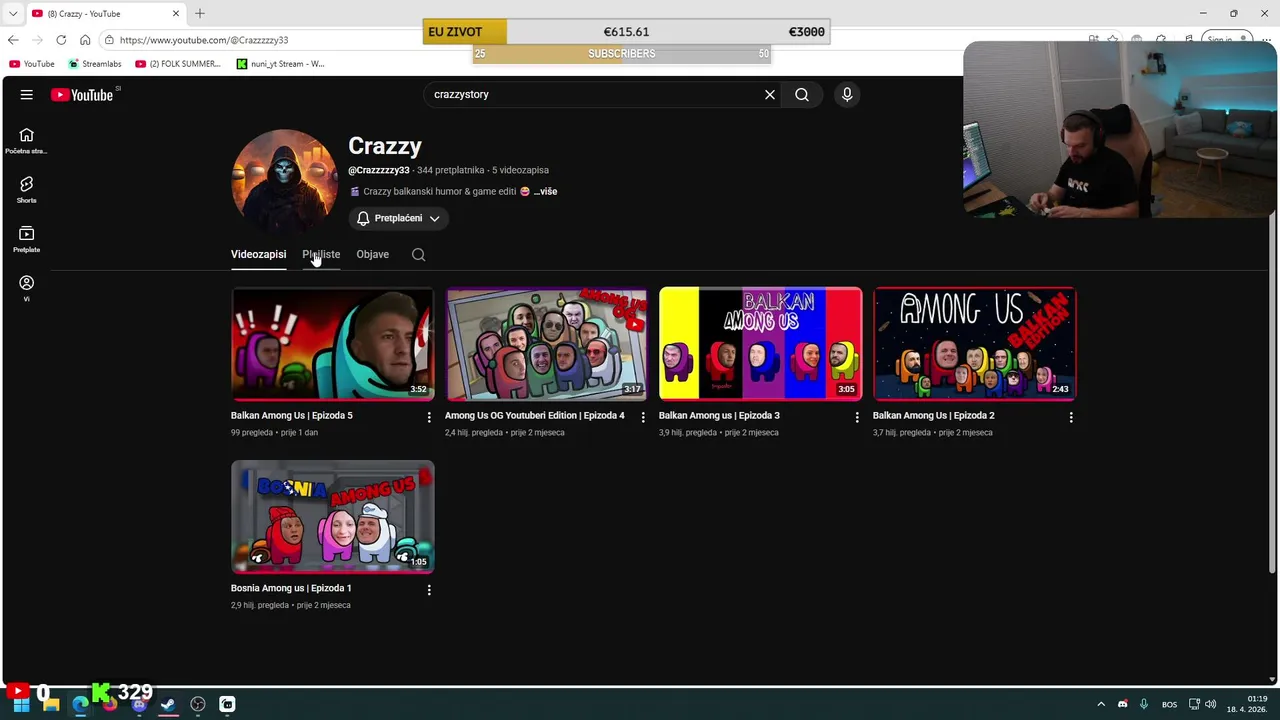Open three-dot menu for Epizoda 3

point(857,417)
